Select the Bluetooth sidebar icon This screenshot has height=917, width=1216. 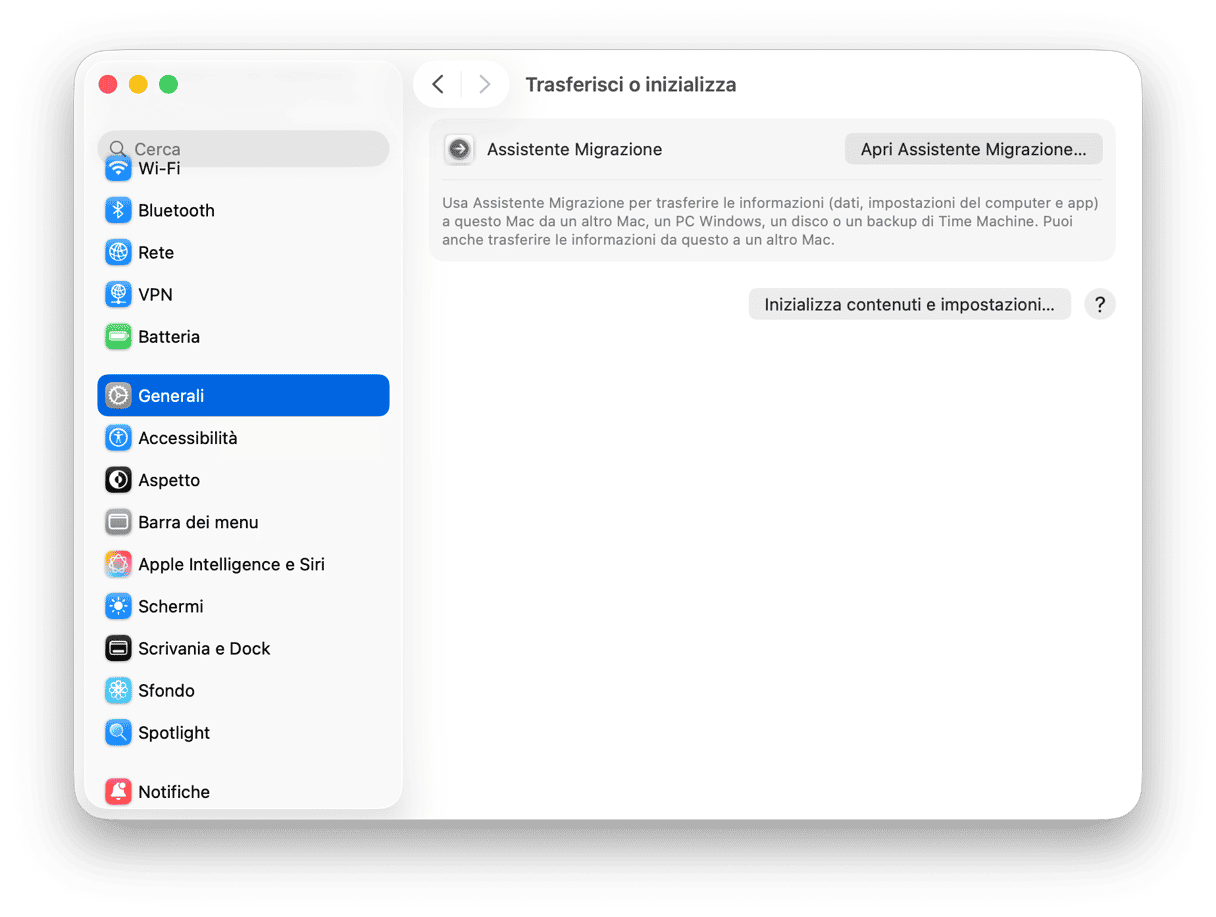118,210
